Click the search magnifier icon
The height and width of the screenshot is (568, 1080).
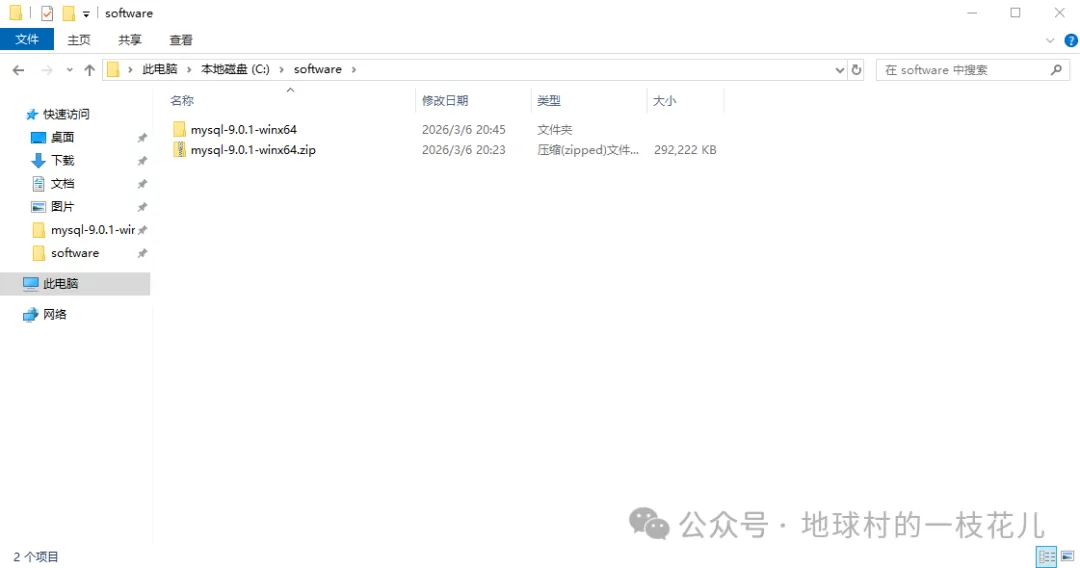click(1057, 70)
